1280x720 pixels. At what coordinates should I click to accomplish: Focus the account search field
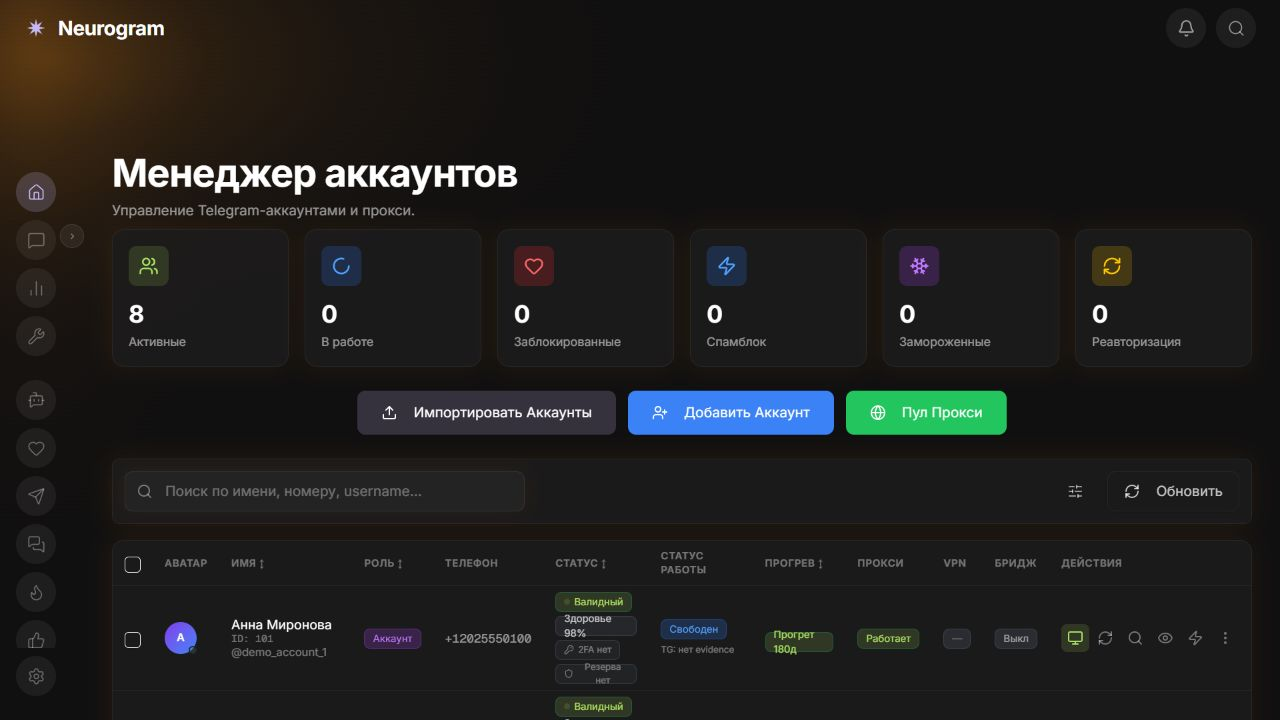point(324,491)
